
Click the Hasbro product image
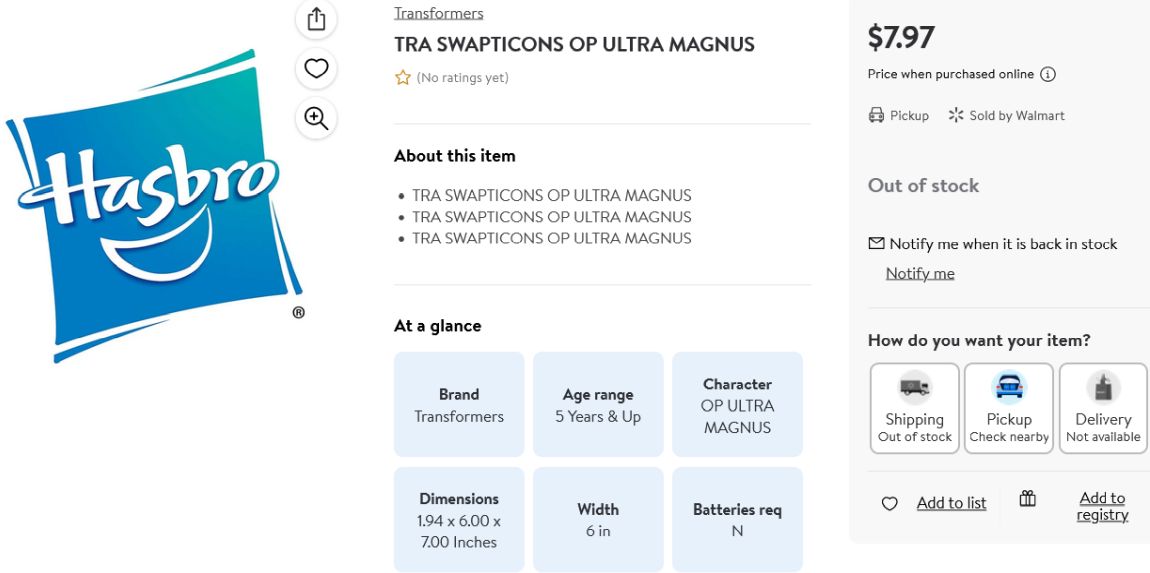coord(155,205)
